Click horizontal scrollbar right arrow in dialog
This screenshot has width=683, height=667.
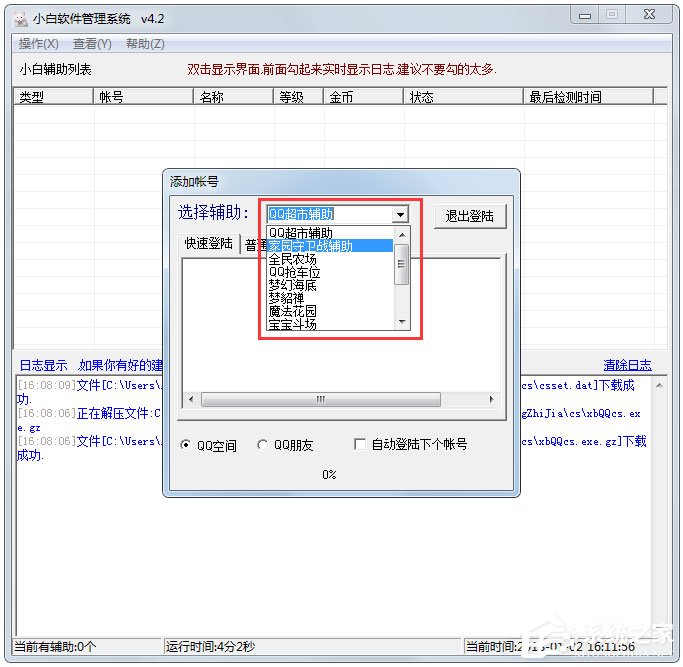491,399
